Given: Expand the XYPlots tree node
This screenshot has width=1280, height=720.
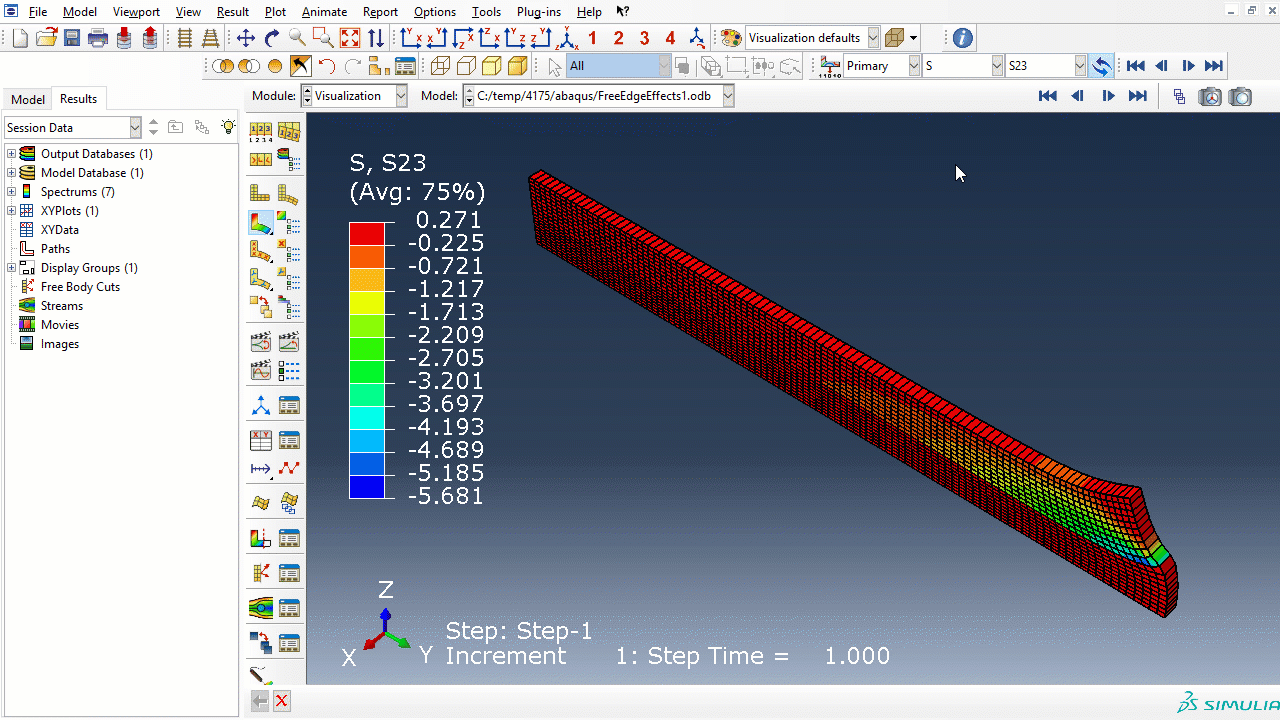Looking at the screenshot, I should (x=11, y=211).
